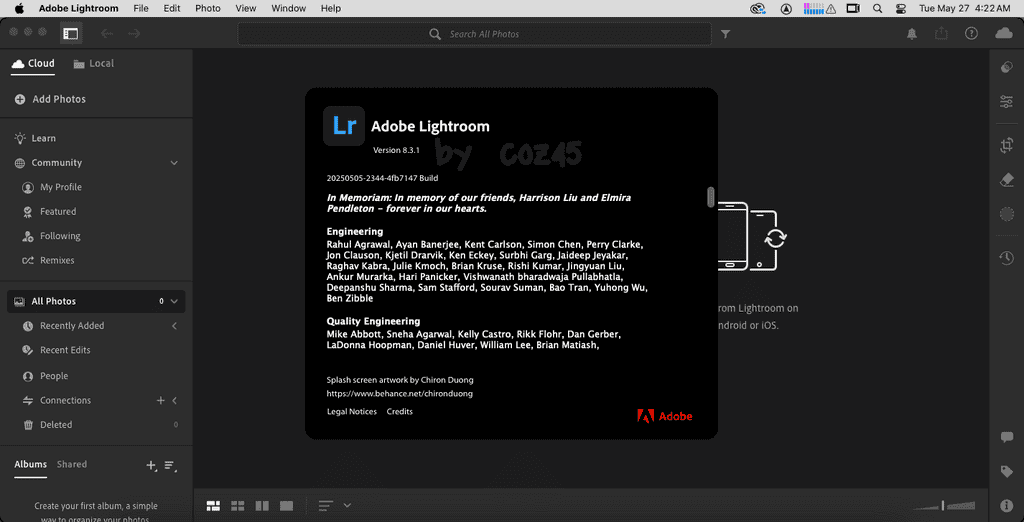Click the Search All Photos field
Viewport: 1024px width, 522px height.
[x=474, y=34]
